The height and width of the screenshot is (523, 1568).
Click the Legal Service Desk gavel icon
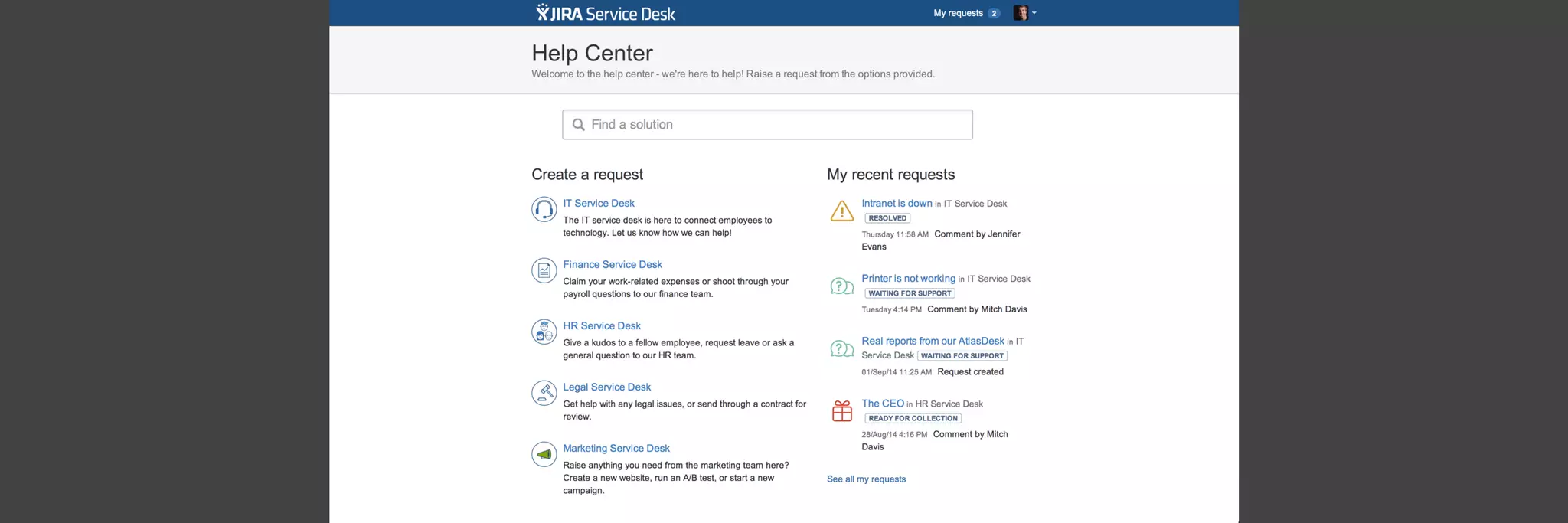544,393
